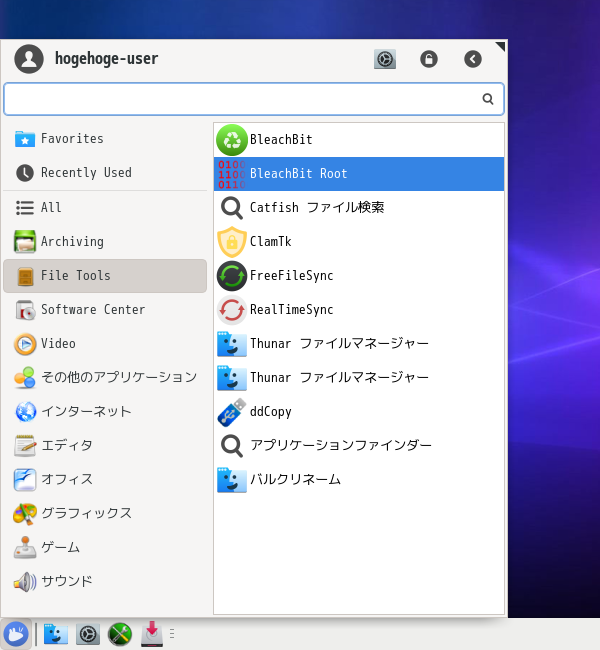The width and height of the screenshot is (600, 650).
Task: Click the menu resize corner grip
Action: click(x=501, y=46)
